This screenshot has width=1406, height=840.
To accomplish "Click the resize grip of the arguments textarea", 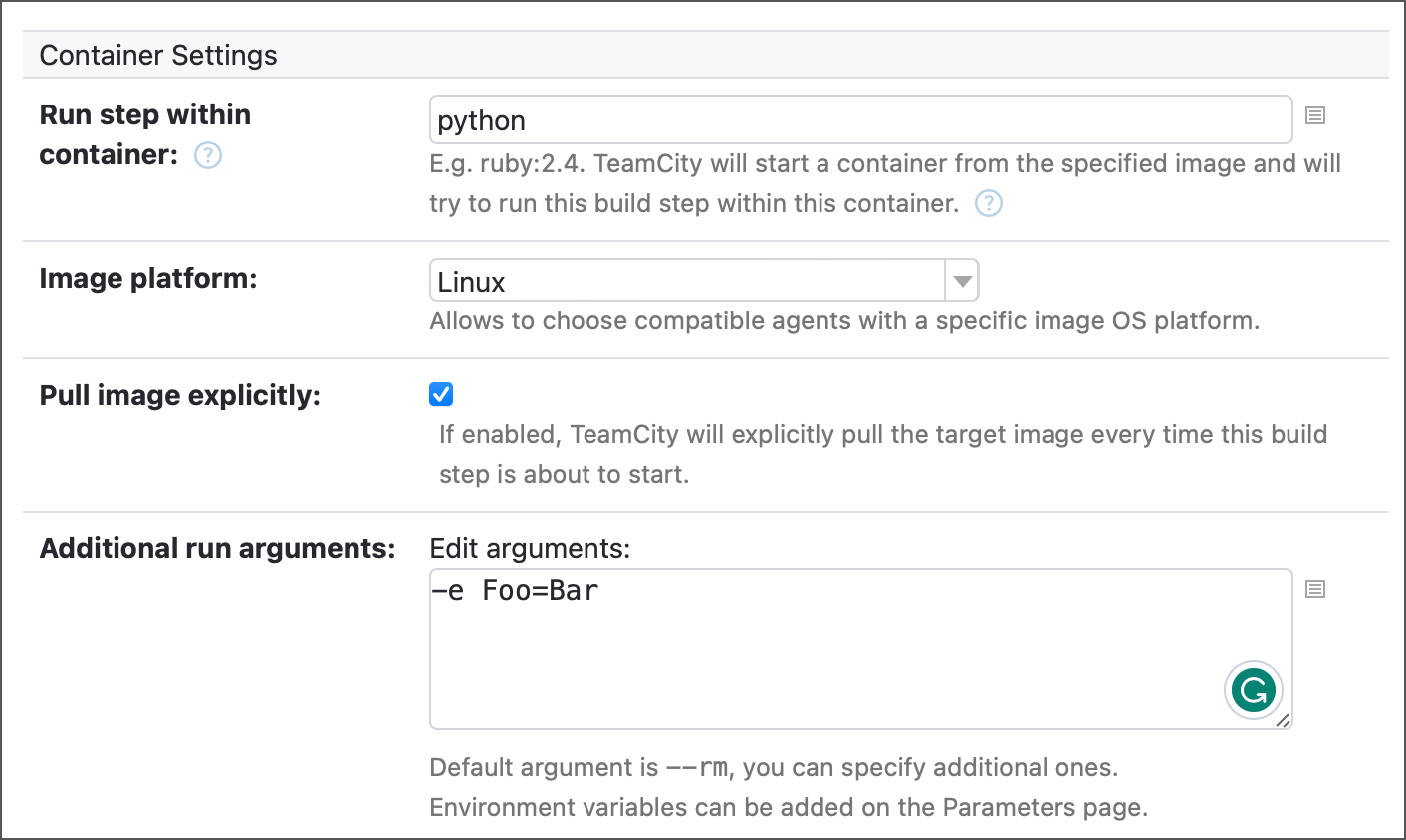I will [1285, 722].
